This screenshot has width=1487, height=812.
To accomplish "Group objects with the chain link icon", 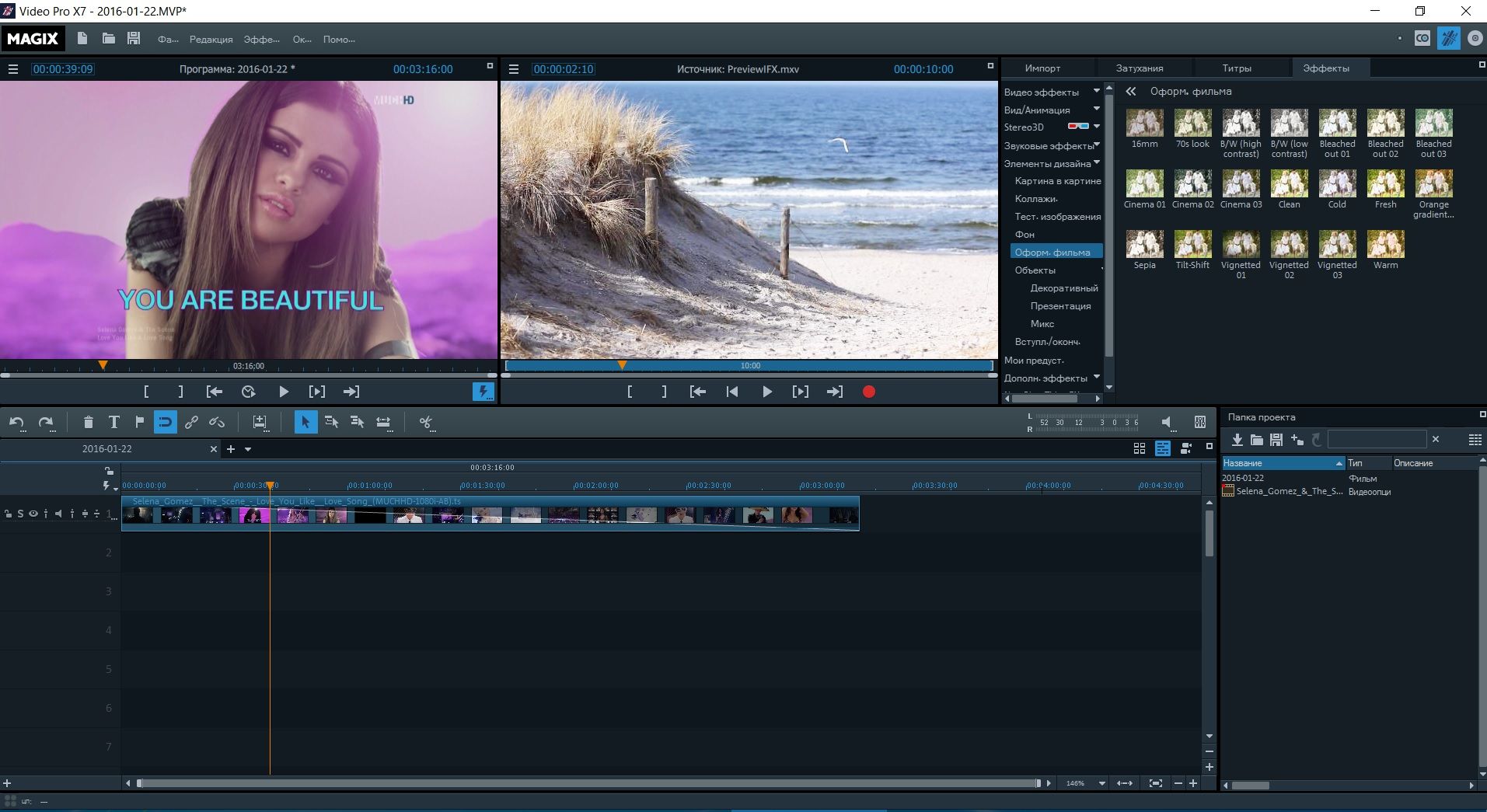I will (x=191, y=422).
